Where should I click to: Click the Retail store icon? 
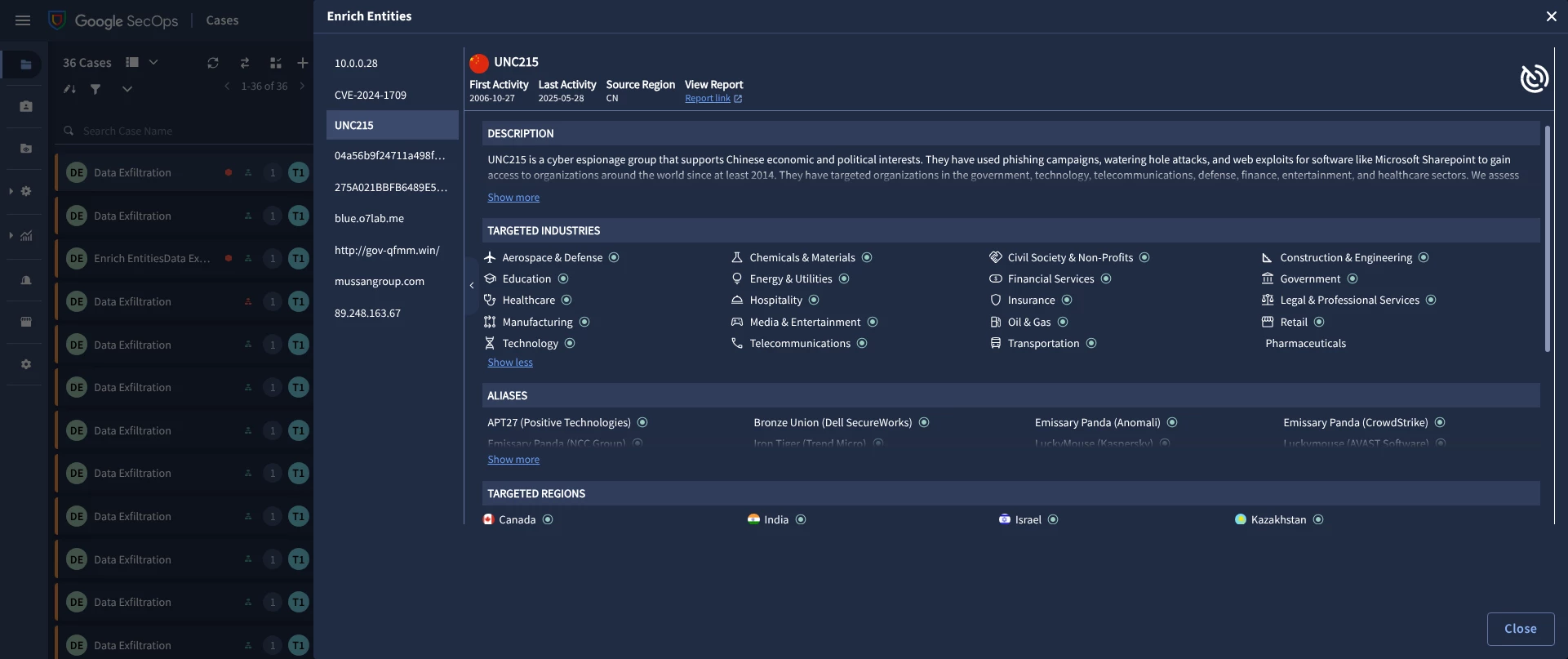(x=1268, y=322)
